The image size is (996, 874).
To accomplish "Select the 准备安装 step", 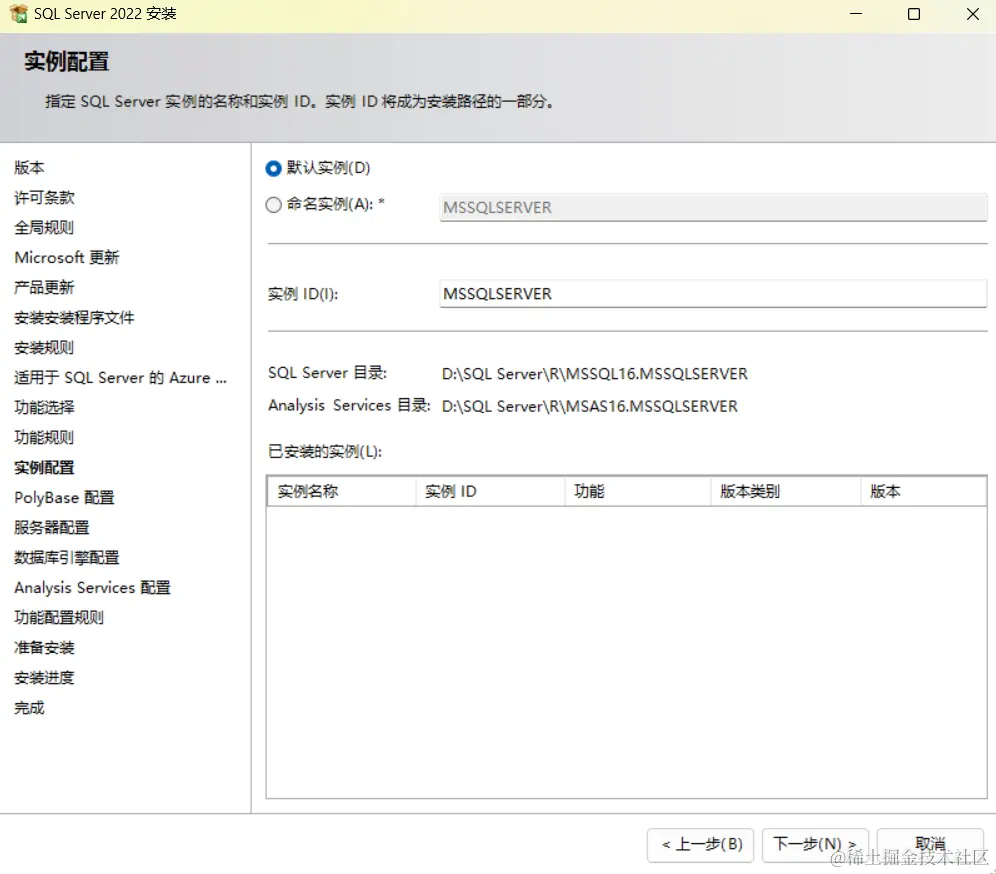I will tap(44, 647).
